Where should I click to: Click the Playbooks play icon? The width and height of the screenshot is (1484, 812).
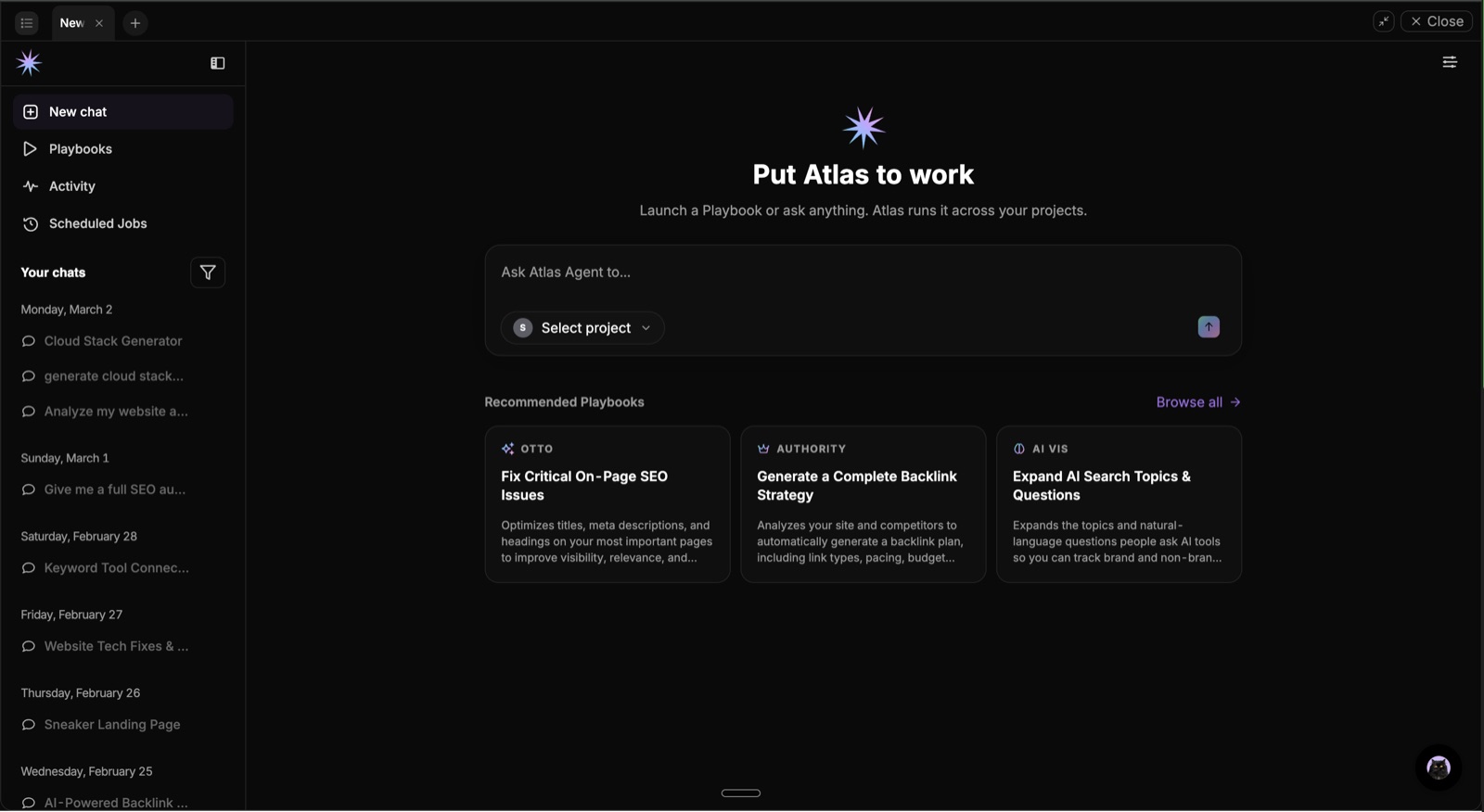pyautogui.click(x=31, y=149)
